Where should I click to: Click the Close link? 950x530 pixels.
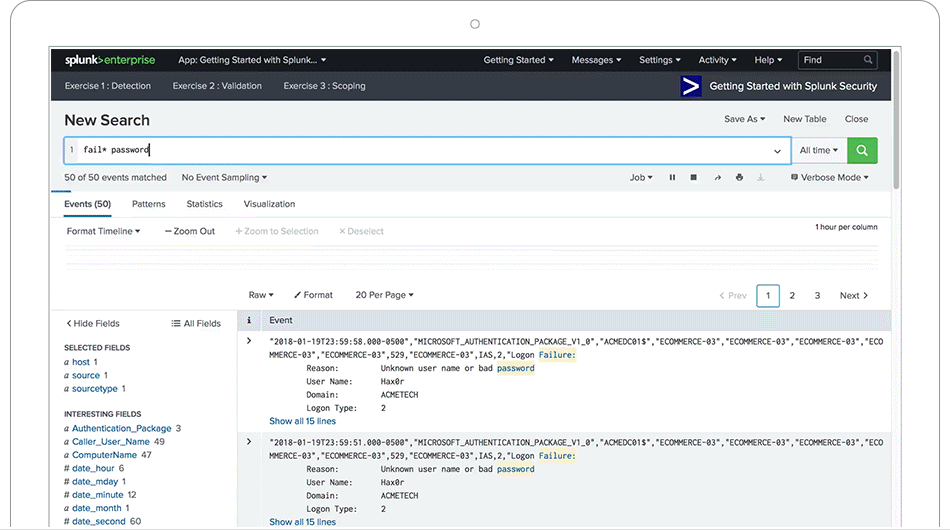click(x=857, y=119)
